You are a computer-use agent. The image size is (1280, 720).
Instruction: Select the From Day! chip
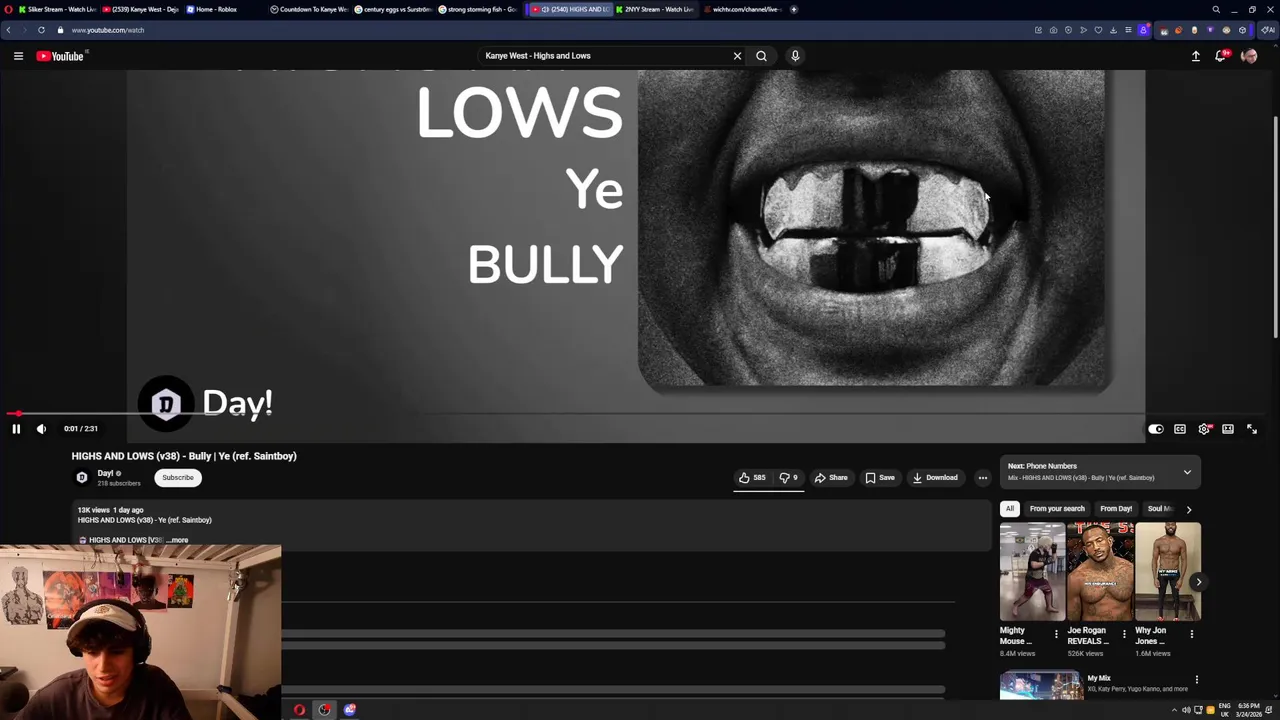point(1116,509)
